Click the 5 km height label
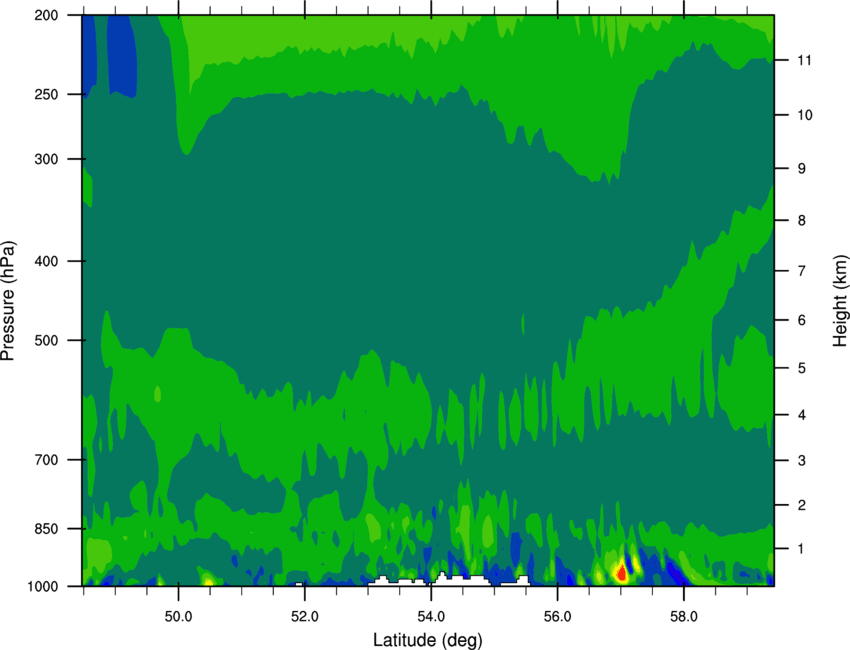850x650 pixels. coord(801,368)
